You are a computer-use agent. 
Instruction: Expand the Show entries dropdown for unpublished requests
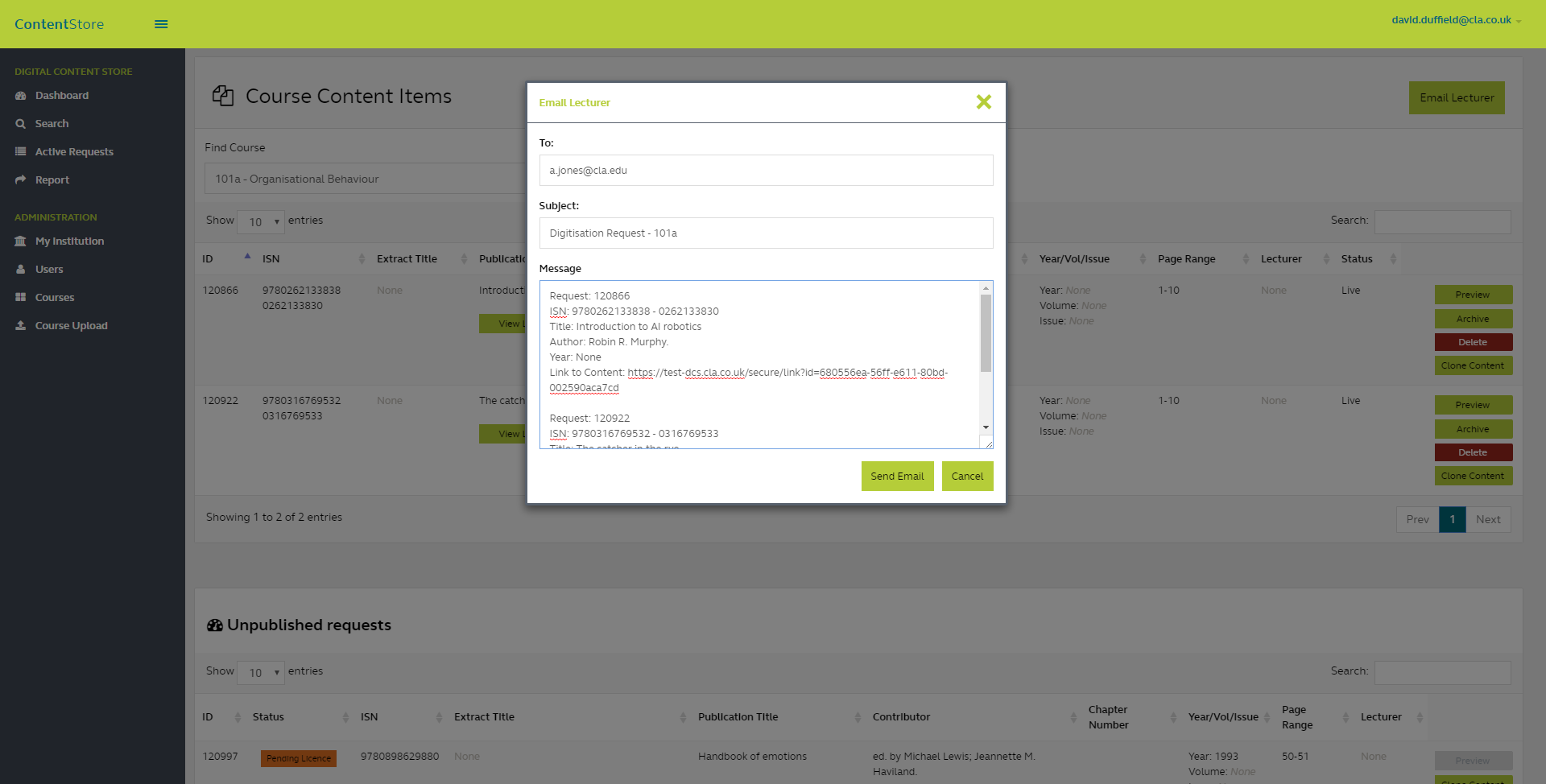(262, 672)
